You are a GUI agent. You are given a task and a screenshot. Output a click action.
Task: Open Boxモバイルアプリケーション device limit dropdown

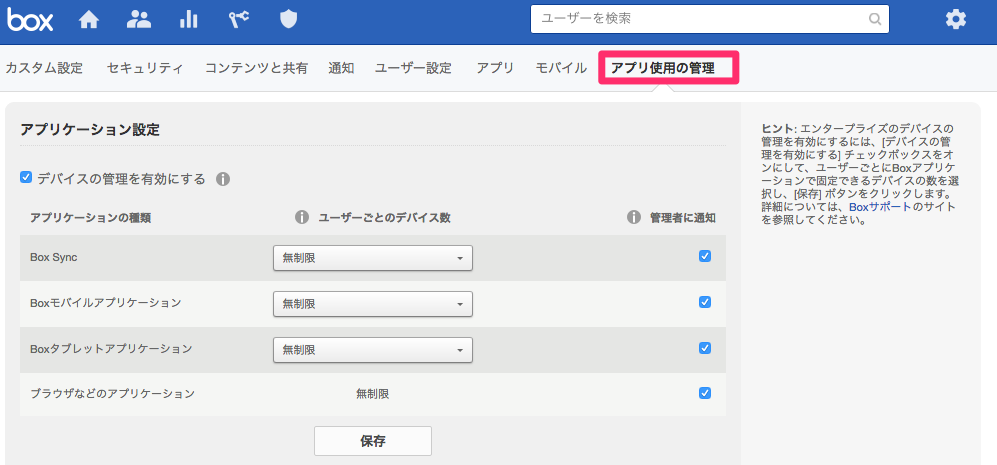pos(372,304)
